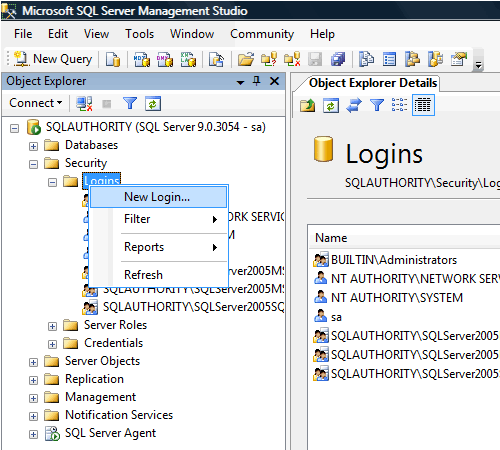Open a new Database Engine Query
The width and height of the screenshot is (500, 450).
113,59
